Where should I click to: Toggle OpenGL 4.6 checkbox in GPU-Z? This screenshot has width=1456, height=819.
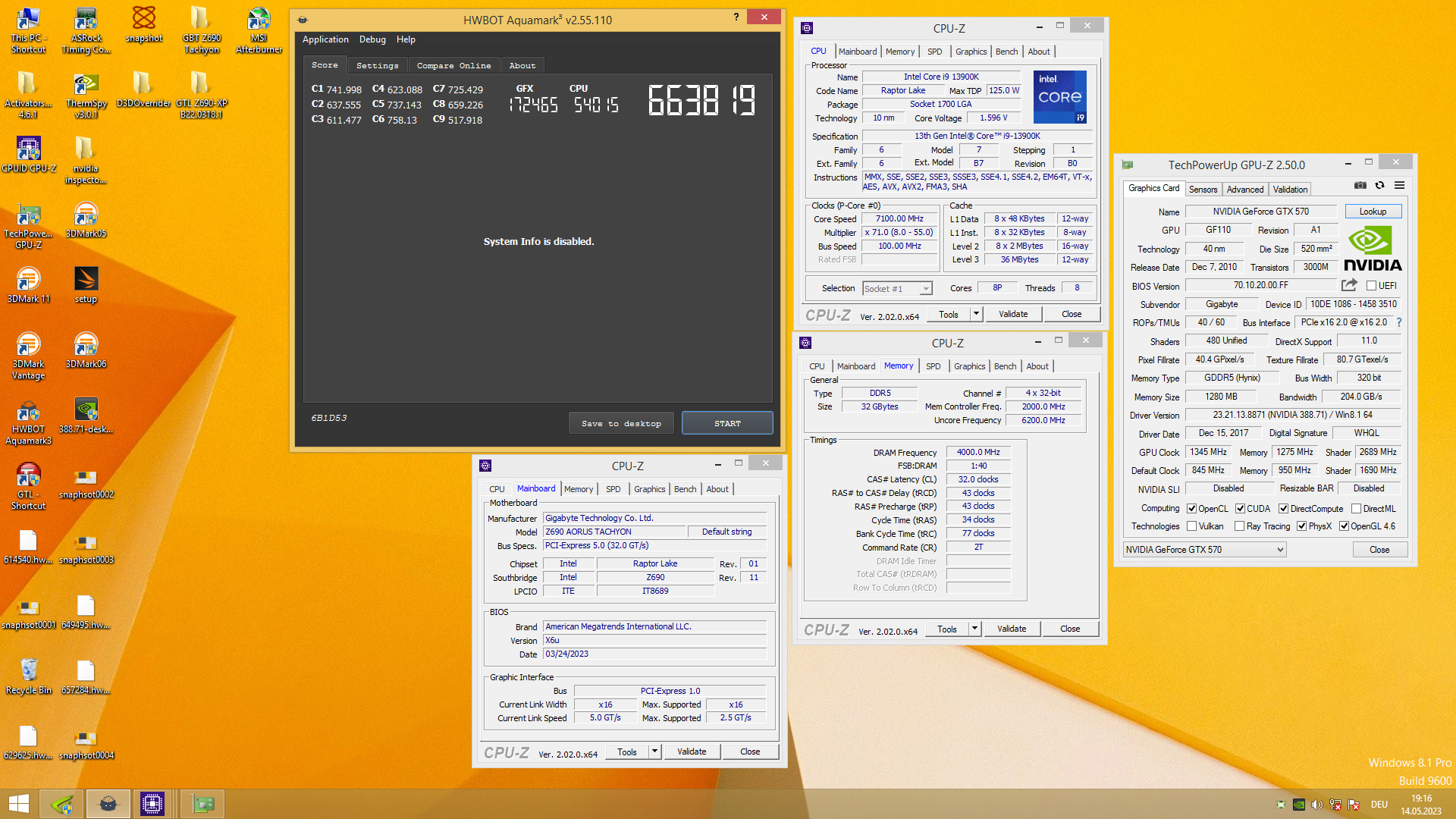[1344, 526]
